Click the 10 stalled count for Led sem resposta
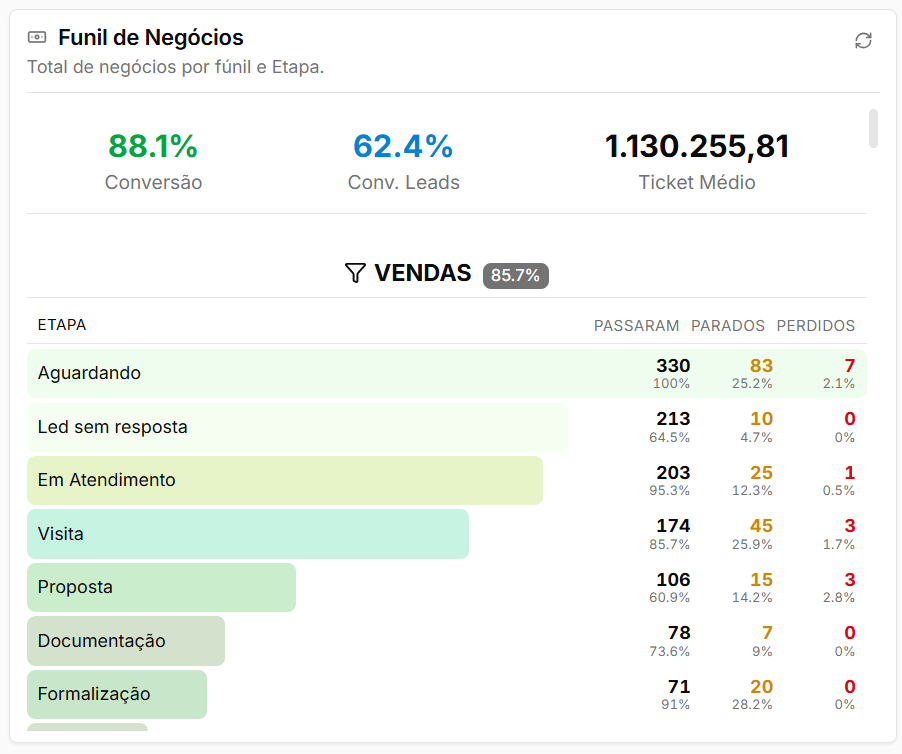 [761, 419]
